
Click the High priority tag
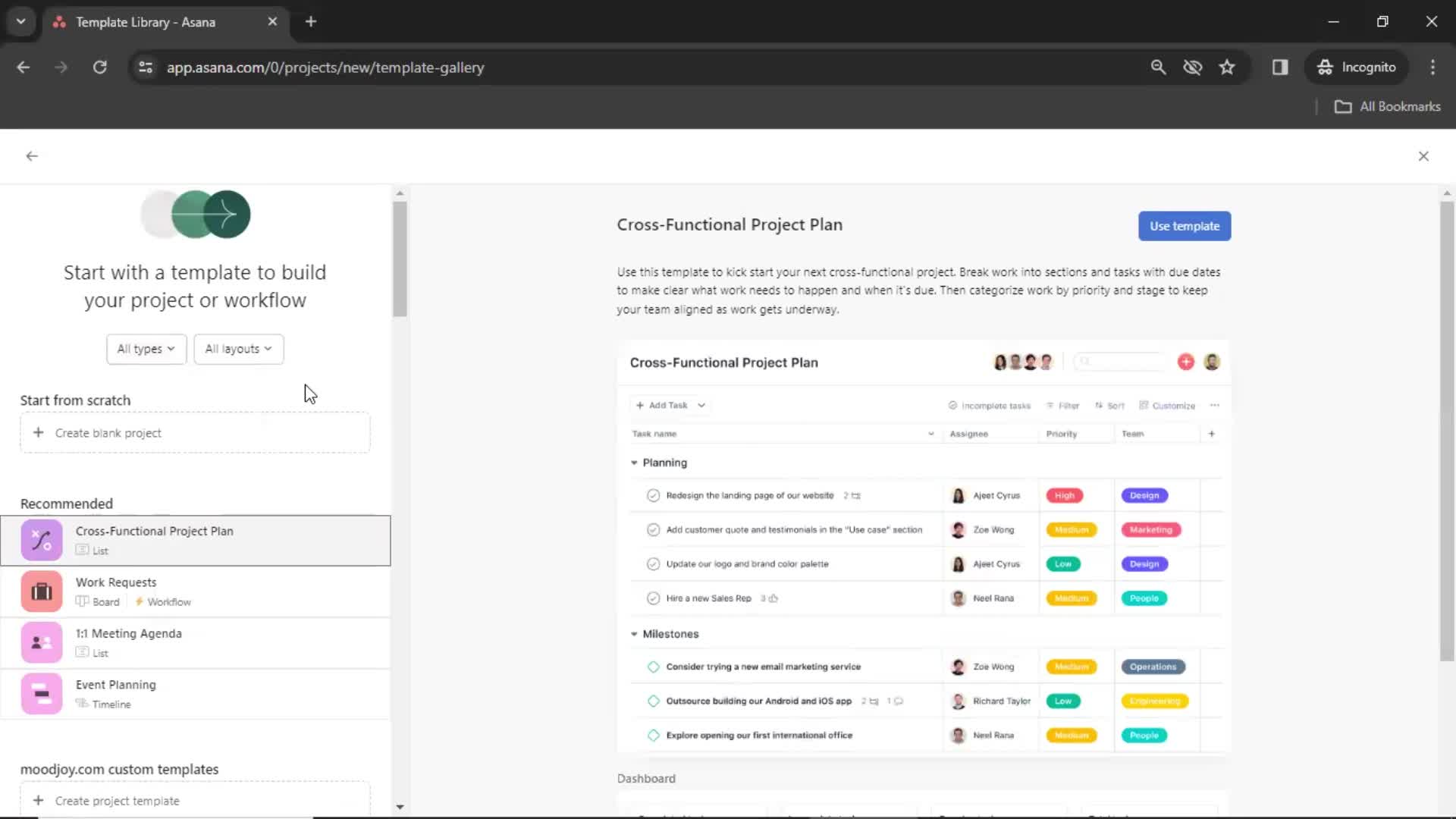[1065, 495]
